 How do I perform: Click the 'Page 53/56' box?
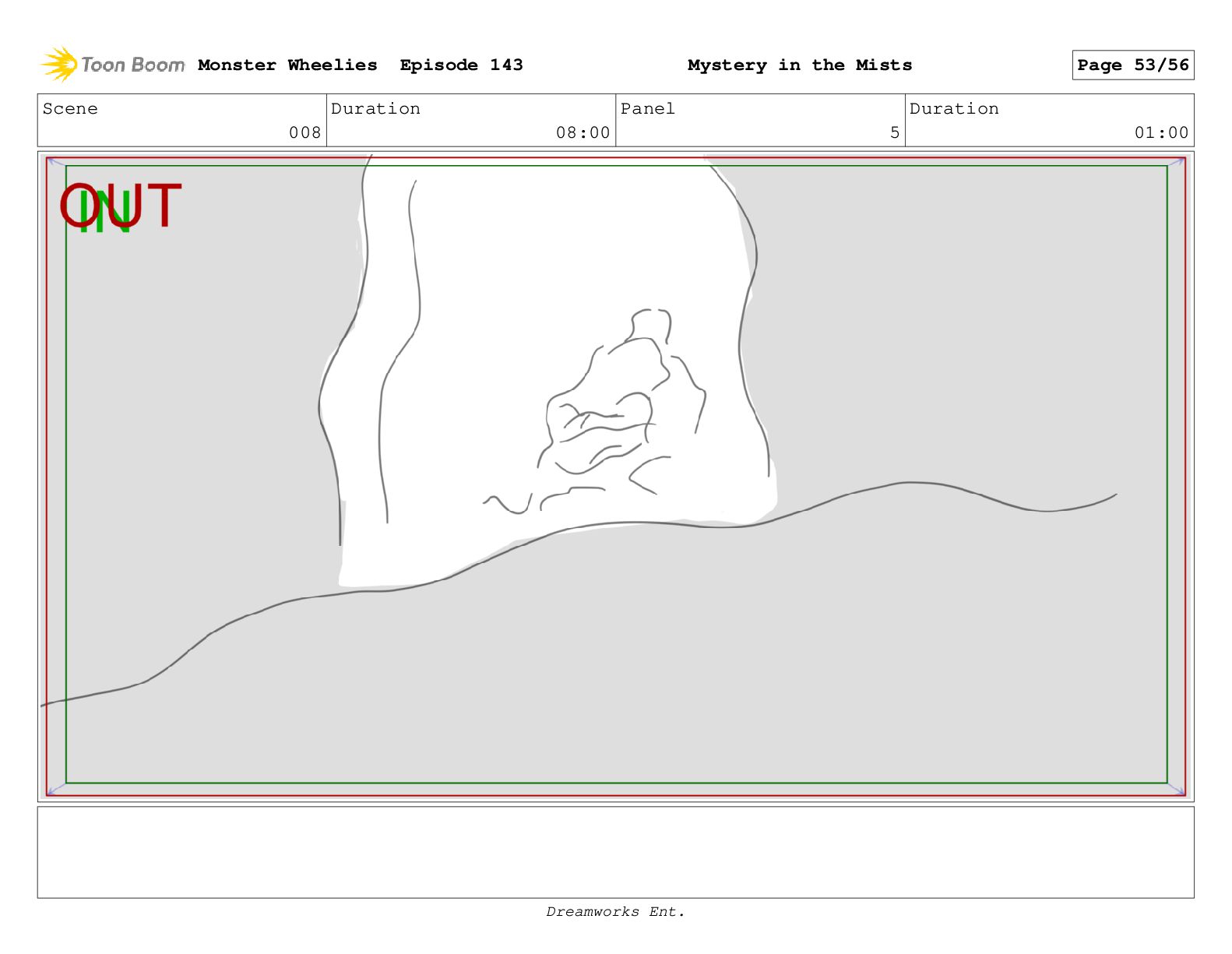(1133, 65)
